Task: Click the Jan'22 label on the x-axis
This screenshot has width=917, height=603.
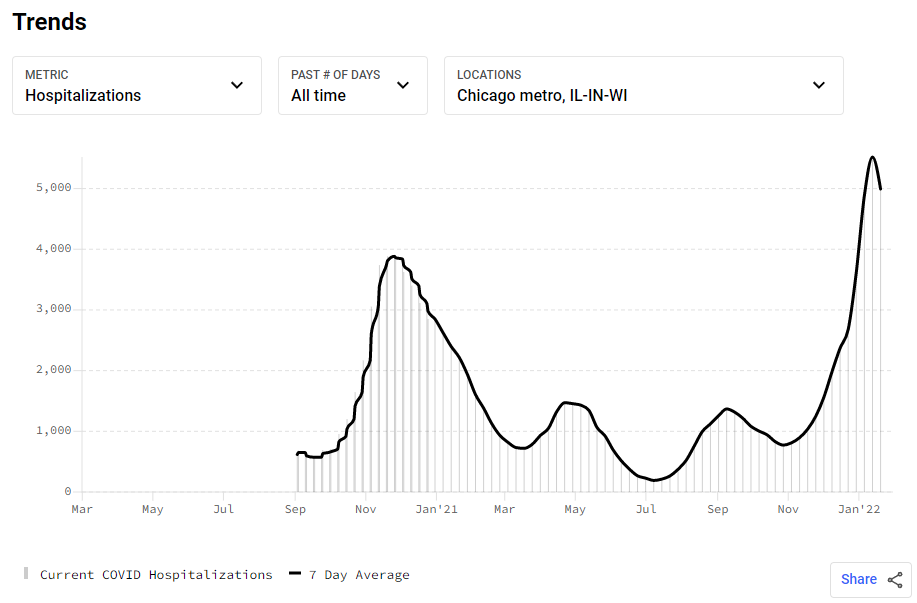Action: point(858,509)
